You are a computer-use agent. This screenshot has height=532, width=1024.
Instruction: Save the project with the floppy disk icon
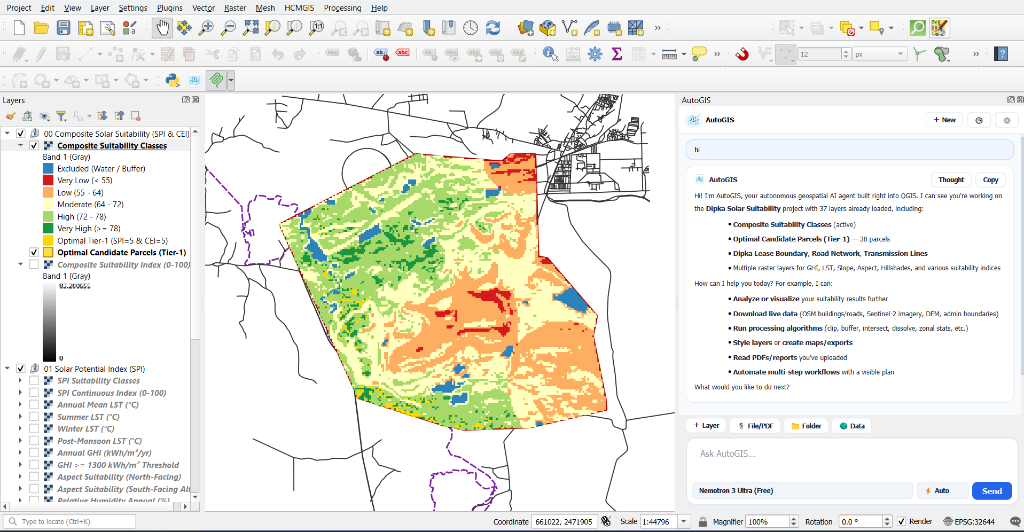63,28
